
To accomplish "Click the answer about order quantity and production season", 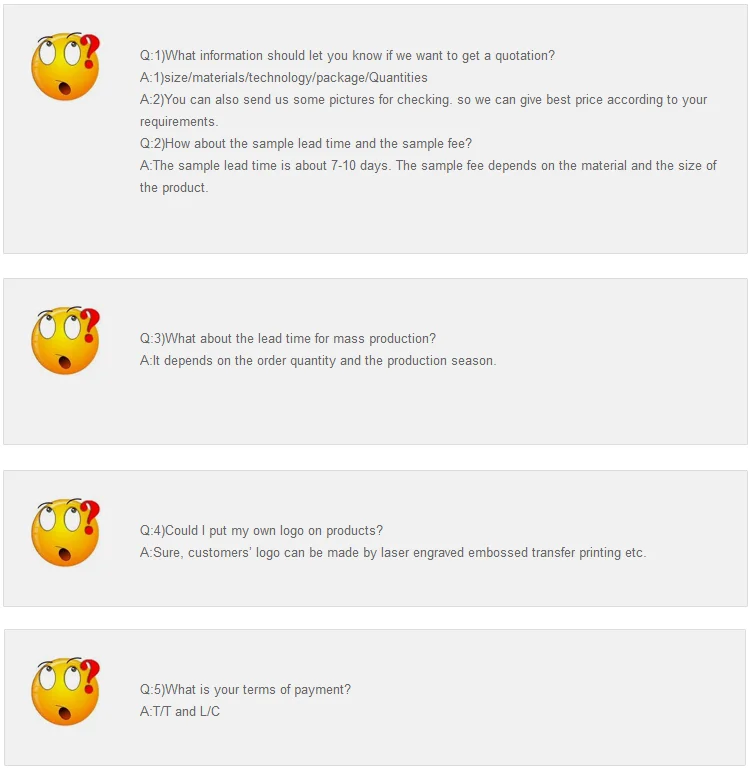I will (317, 361).
